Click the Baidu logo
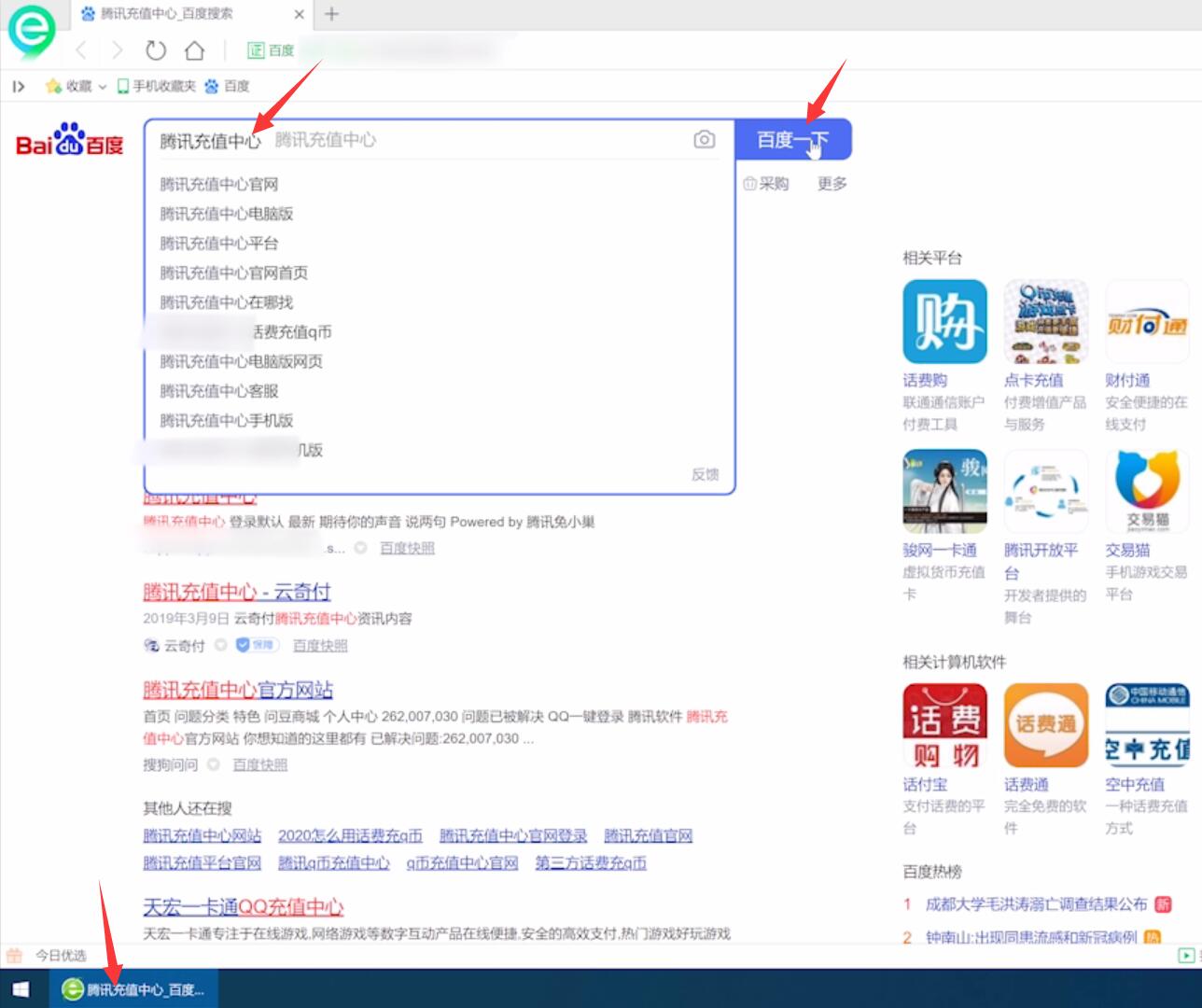Image resolution: width=1202 pixels, height=1008 pixels. (x=70, y=141)
